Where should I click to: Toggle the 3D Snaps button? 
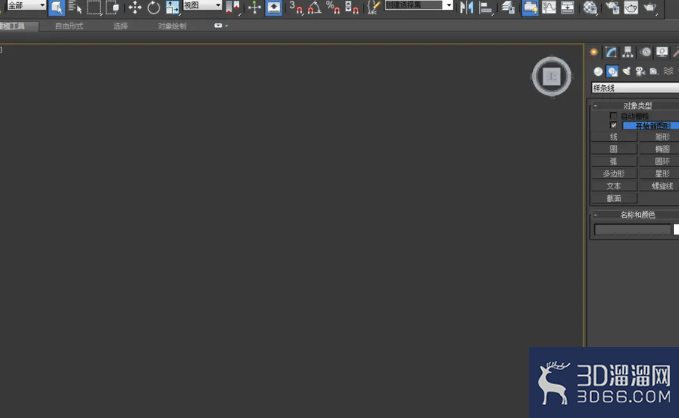coord(296,7)
